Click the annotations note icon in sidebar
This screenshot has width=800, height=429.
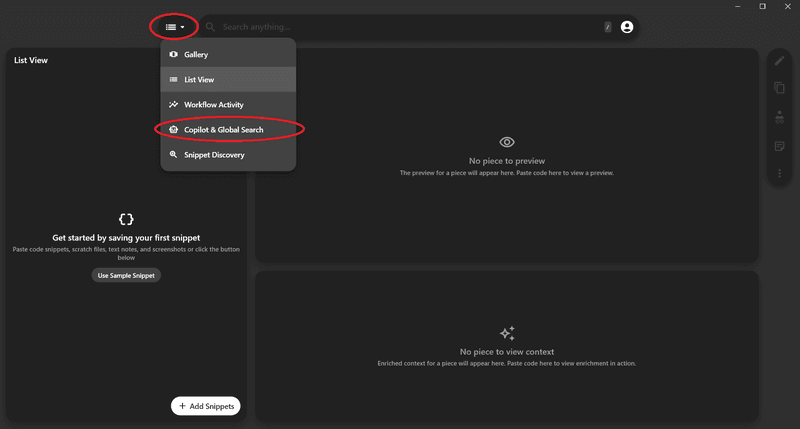(x=780, y=146)
